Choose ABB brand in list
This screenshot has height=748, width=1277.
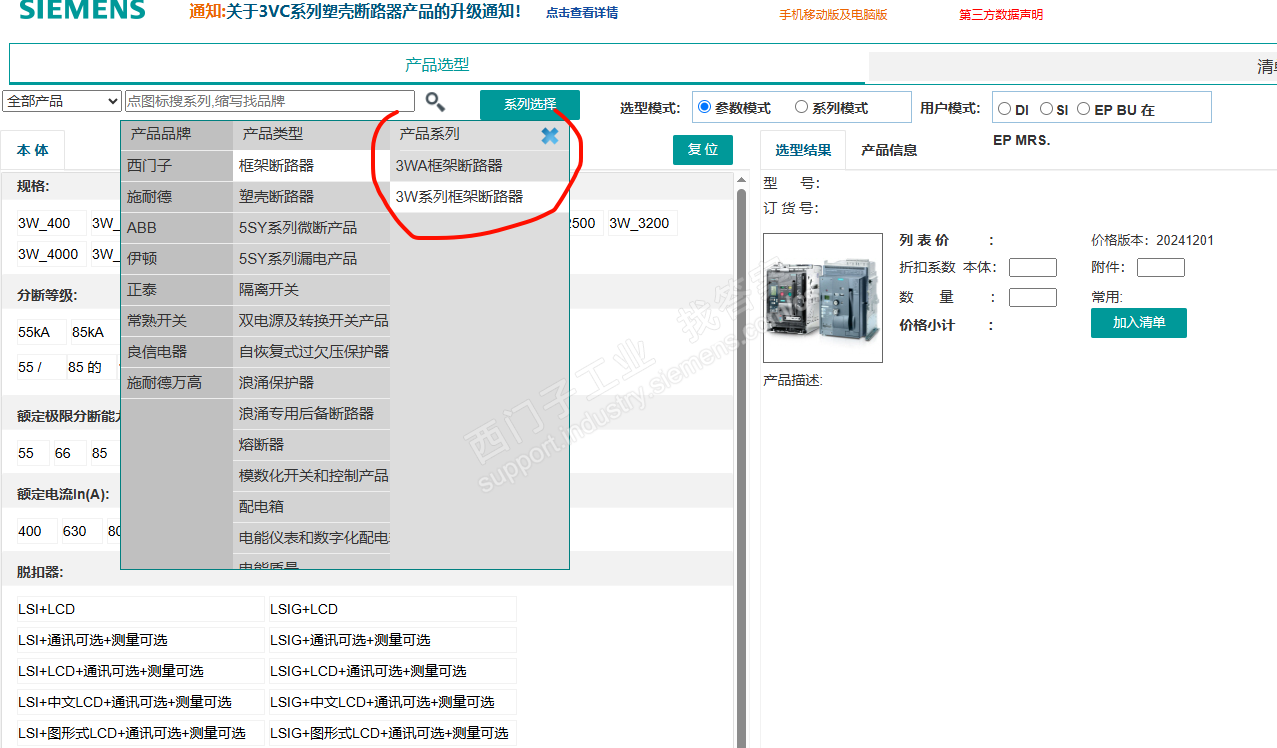(x=177, y=227)
